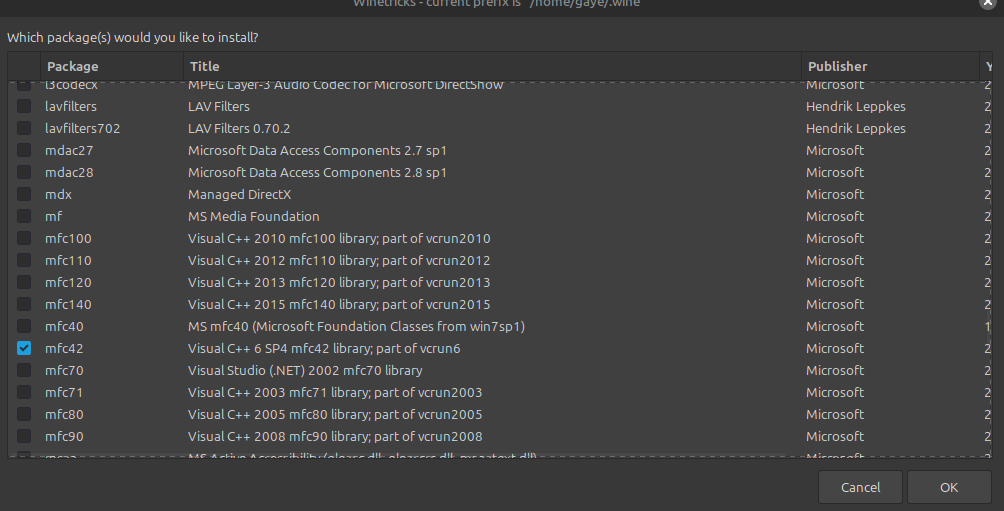
Task: Close the Winetricks window
Action: [x=989, y=4]
